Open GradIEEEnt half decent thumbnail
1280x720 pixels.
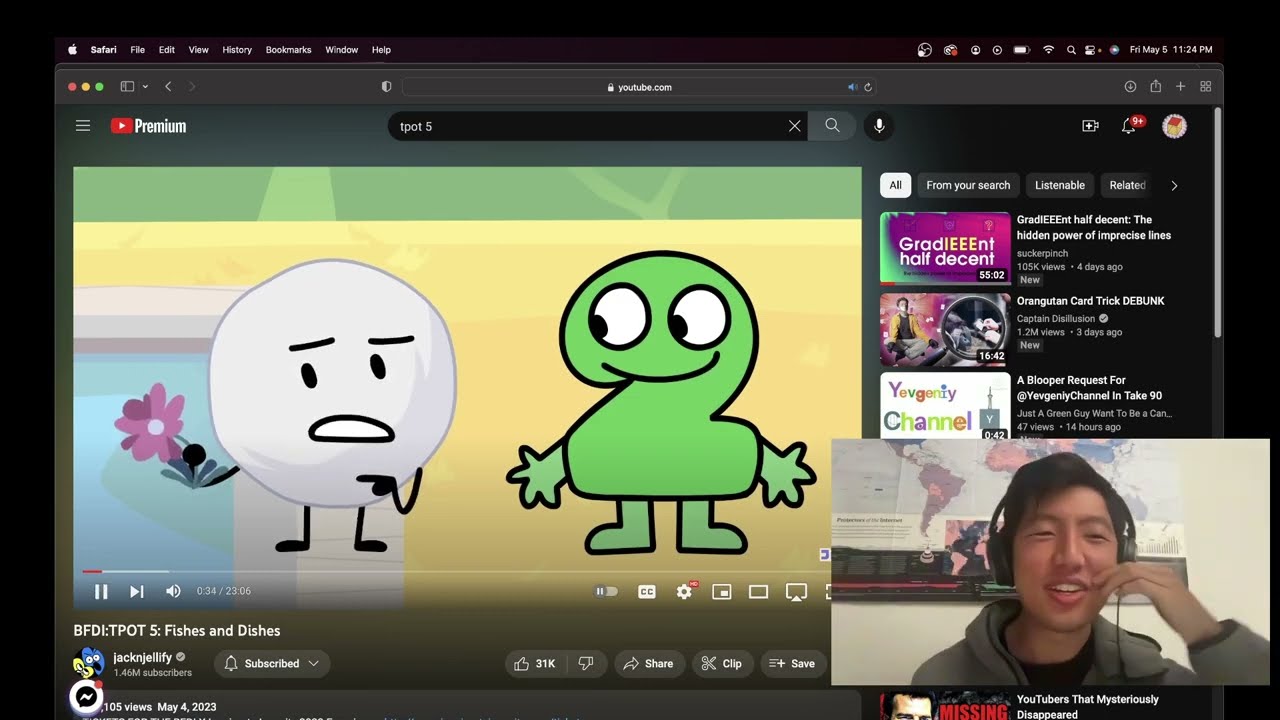pos(945,248)
